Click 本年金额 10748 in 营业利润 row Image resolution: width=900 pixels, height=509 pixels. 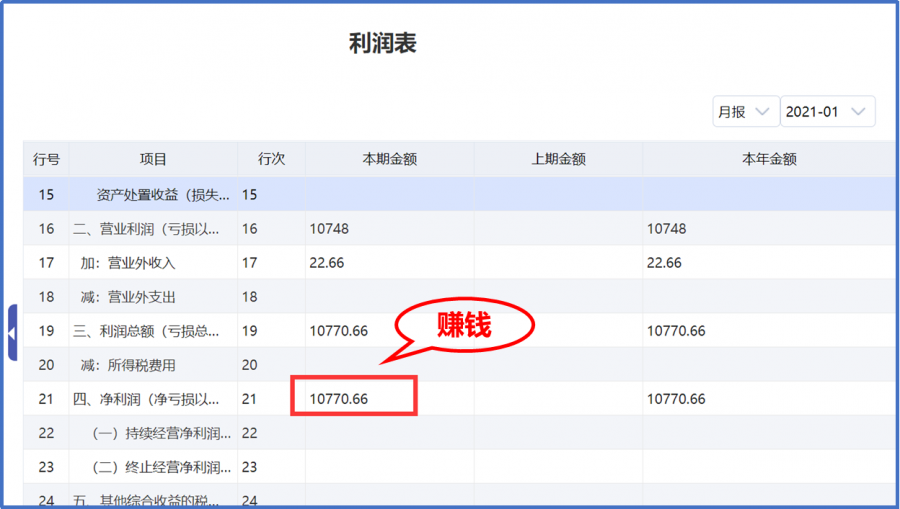click(667, 229)
